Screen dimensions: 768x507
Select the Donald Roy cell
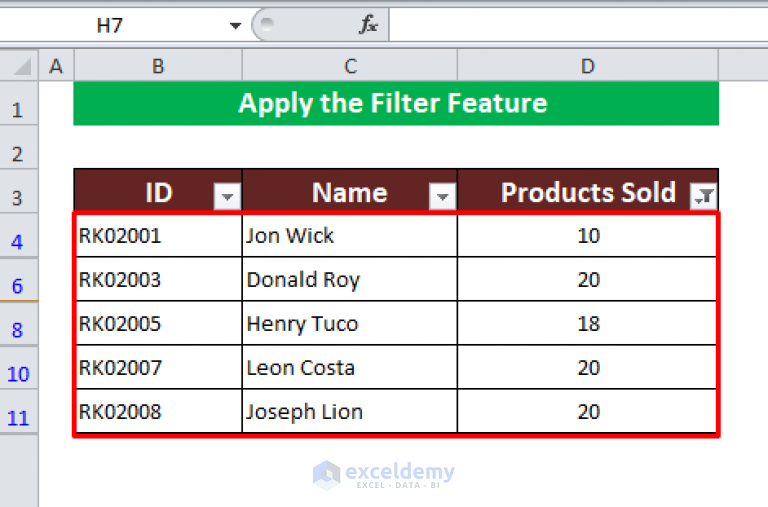pyautogui.click(x=350, y=279)
